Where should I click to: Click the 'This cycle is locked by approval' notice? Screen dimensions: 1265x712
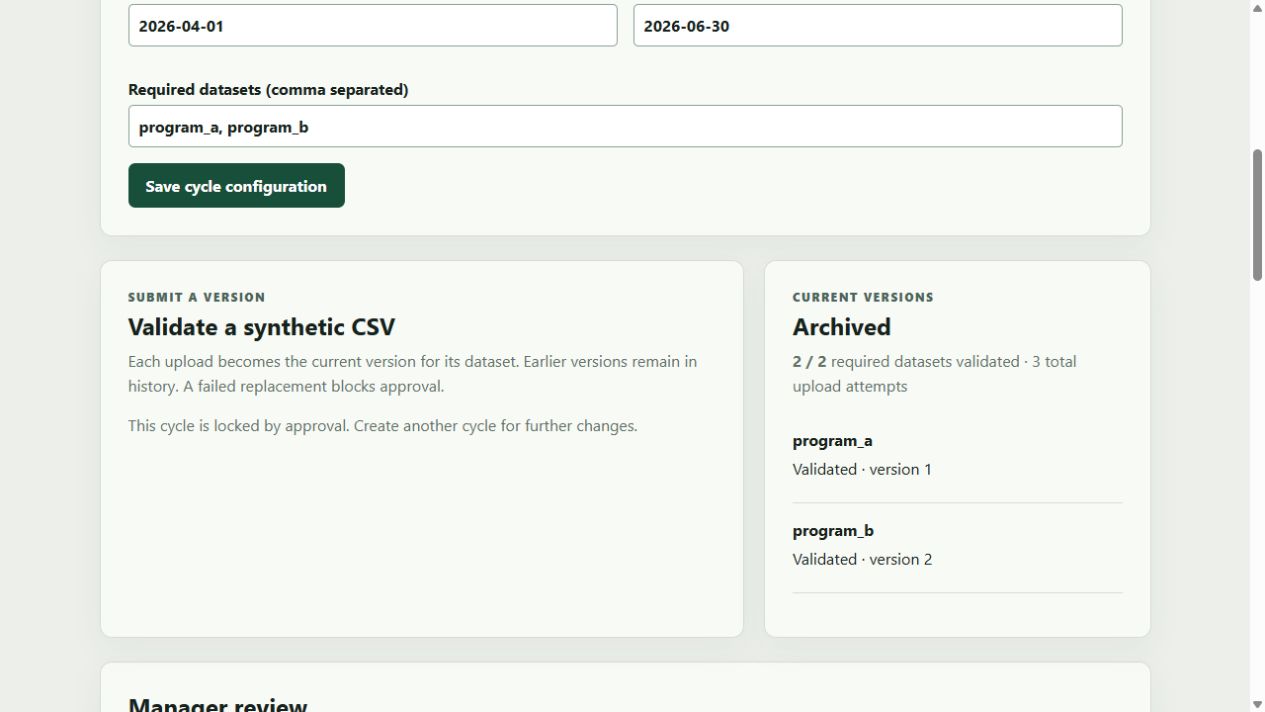[x=382, y=426]
